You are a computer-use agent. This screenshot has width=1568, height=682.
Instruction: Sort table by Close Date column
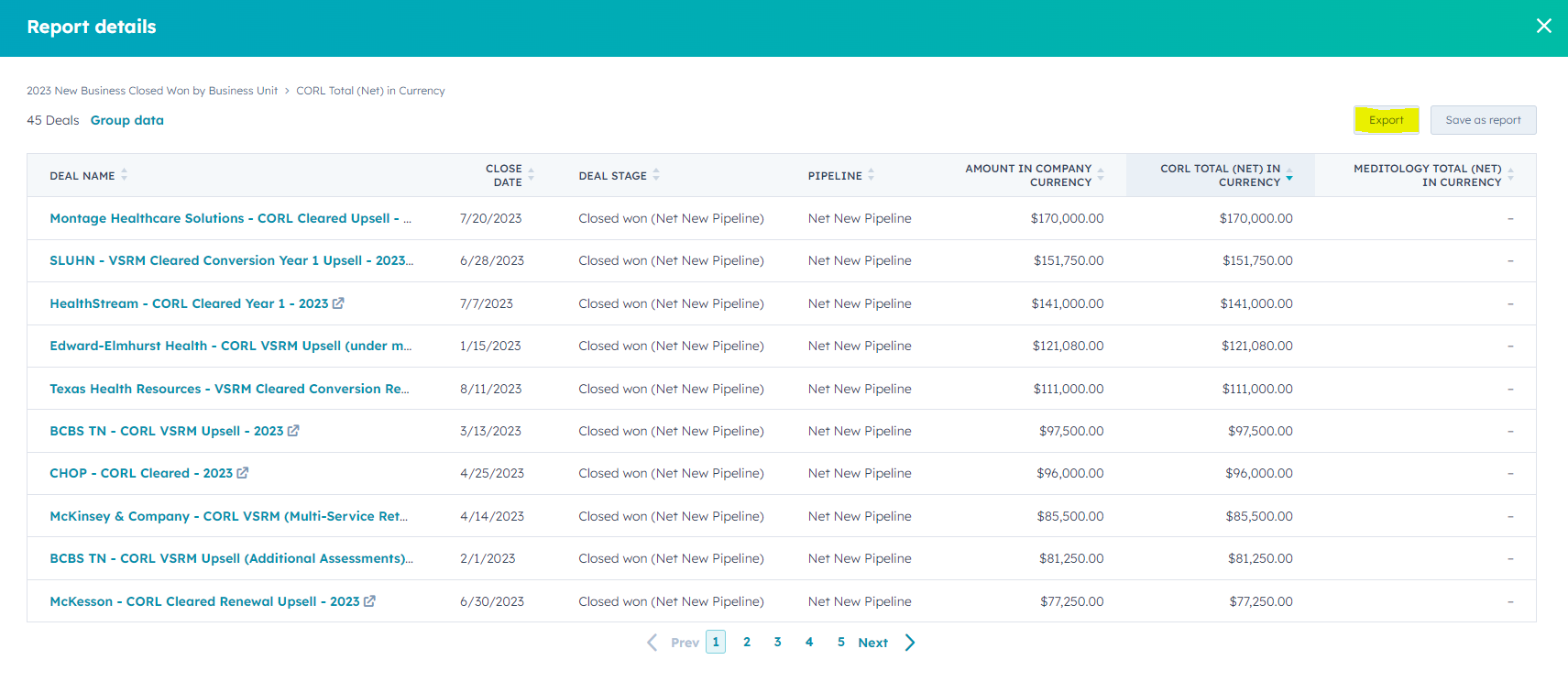[x=531, y=175]
